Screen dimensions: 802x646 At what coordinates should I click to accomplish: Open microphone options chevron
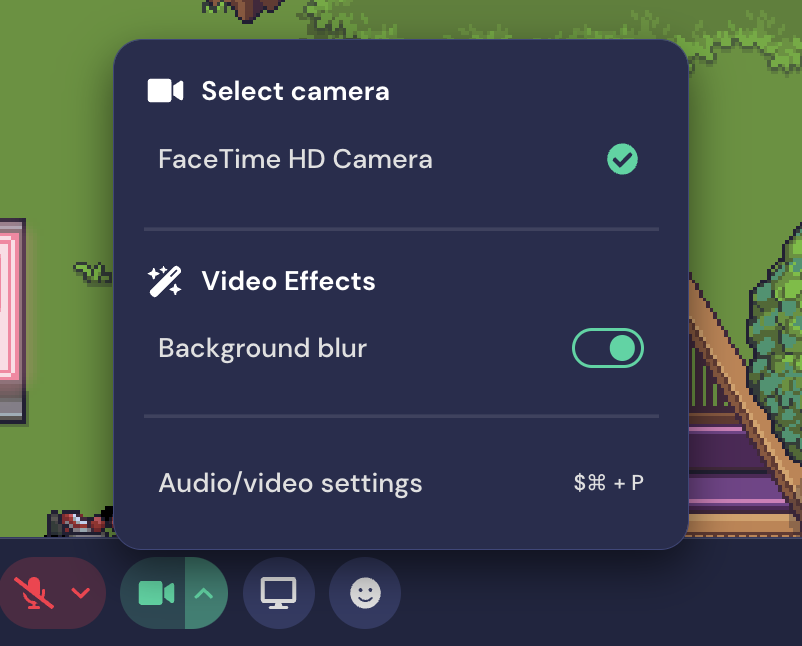coord(80,593)
